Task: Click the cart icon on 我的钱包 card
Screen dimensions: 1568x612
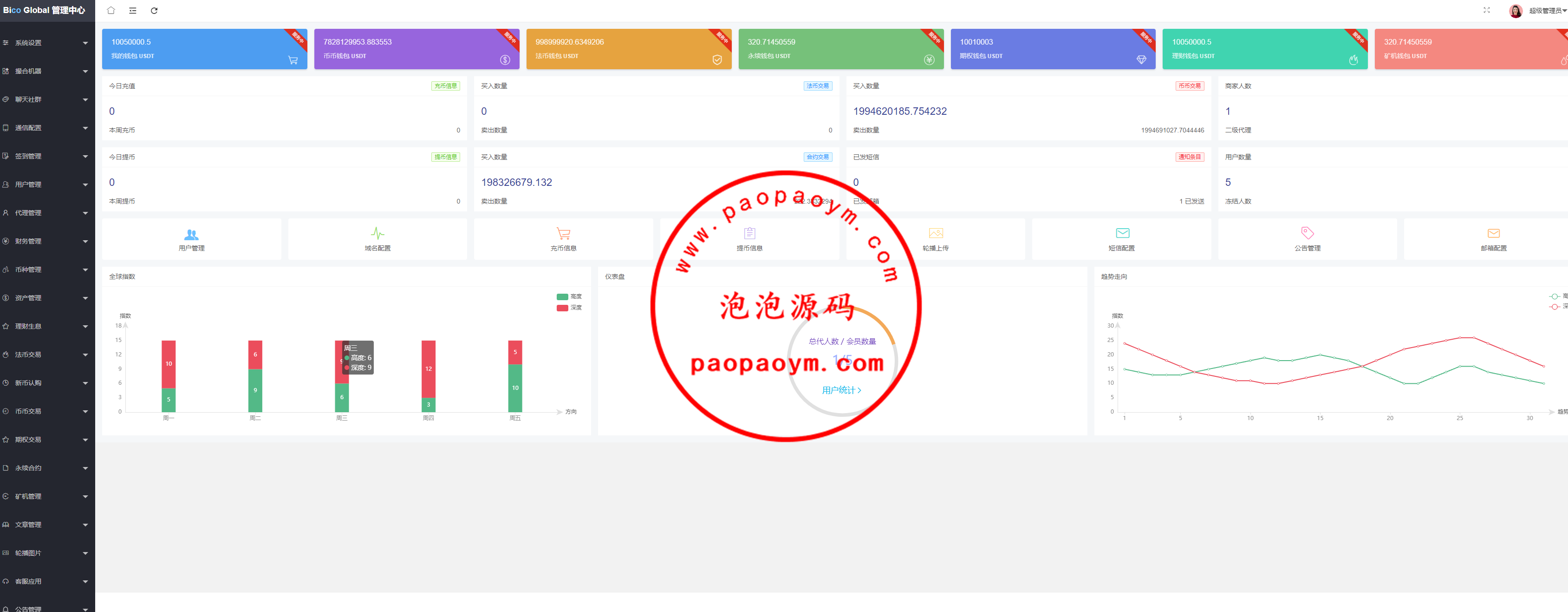Action: [293, 59]
